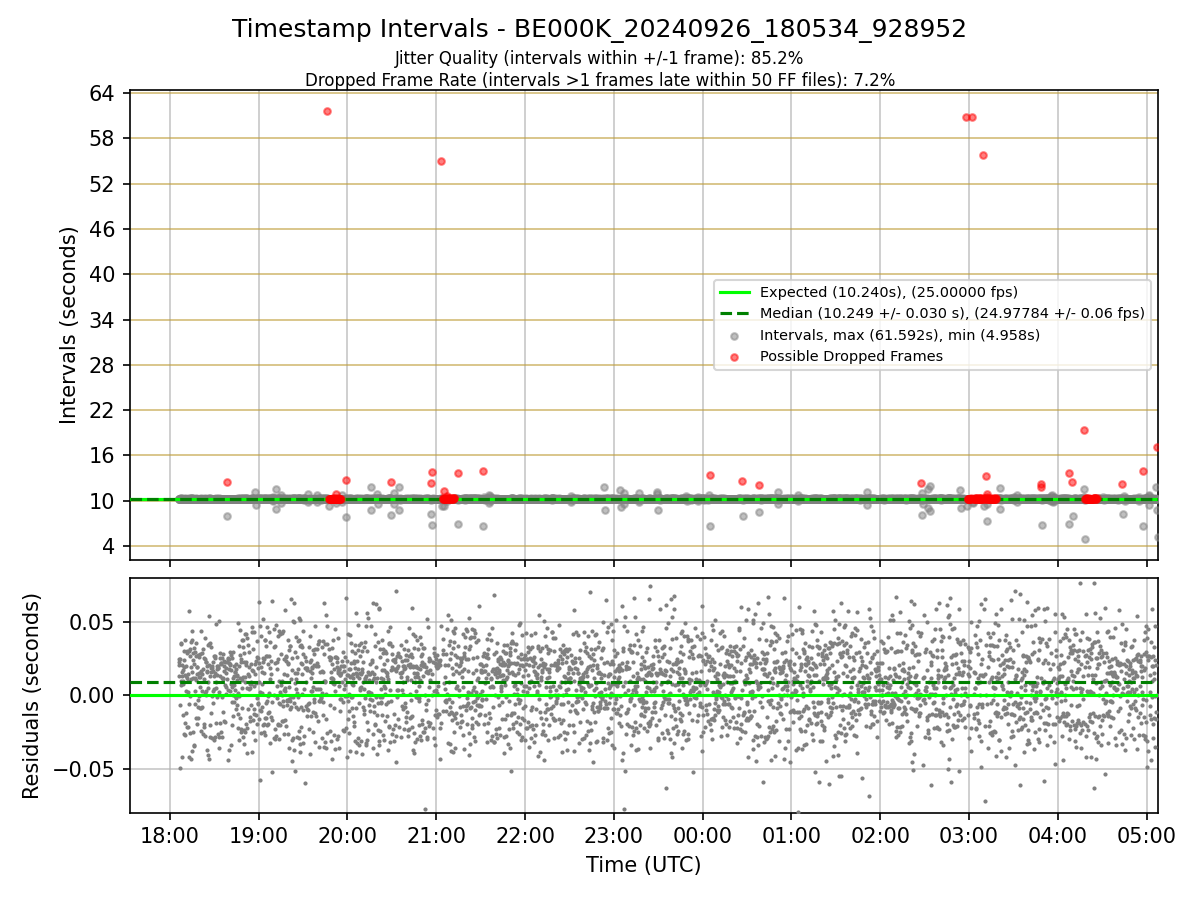
Task: Click the dashed green line sample in the legend
Action: coord(735,313)
